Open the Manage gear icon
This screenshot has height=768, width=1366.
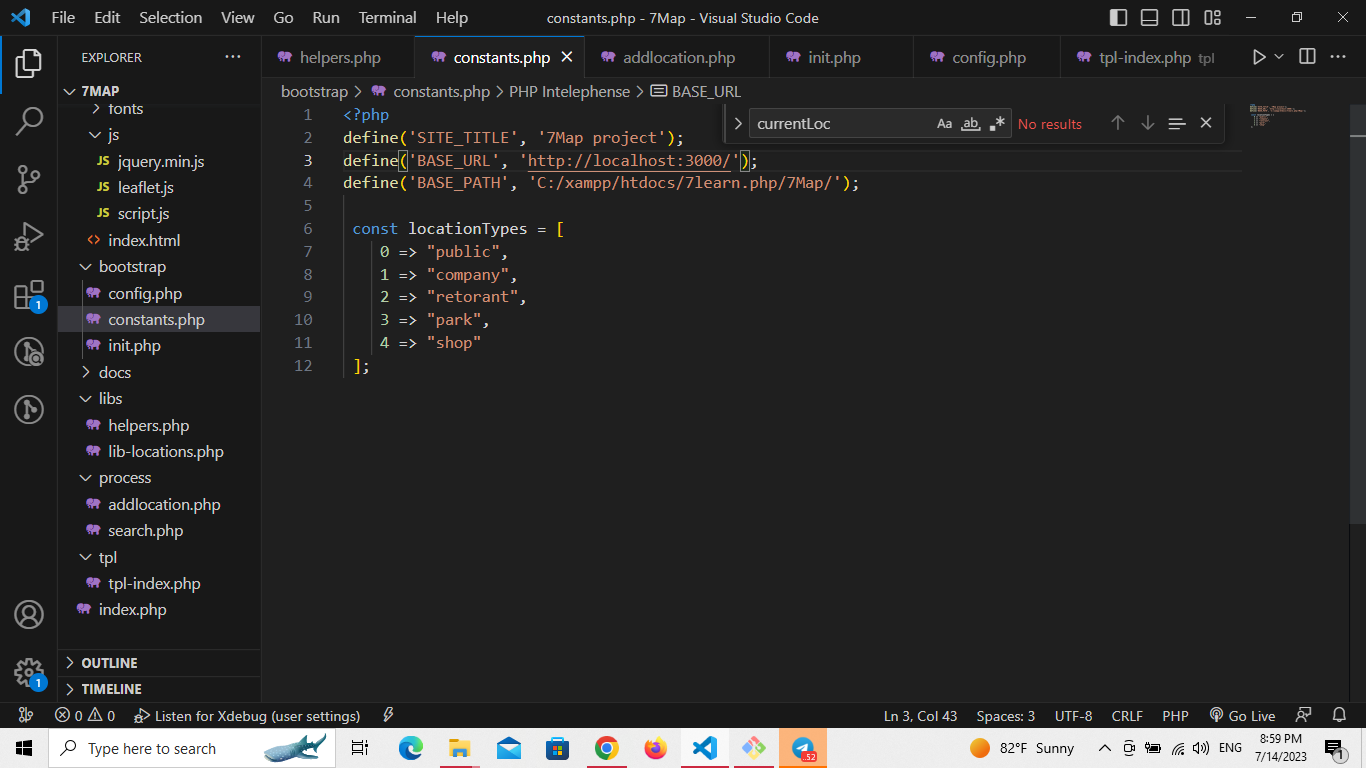tap(29, 673)
